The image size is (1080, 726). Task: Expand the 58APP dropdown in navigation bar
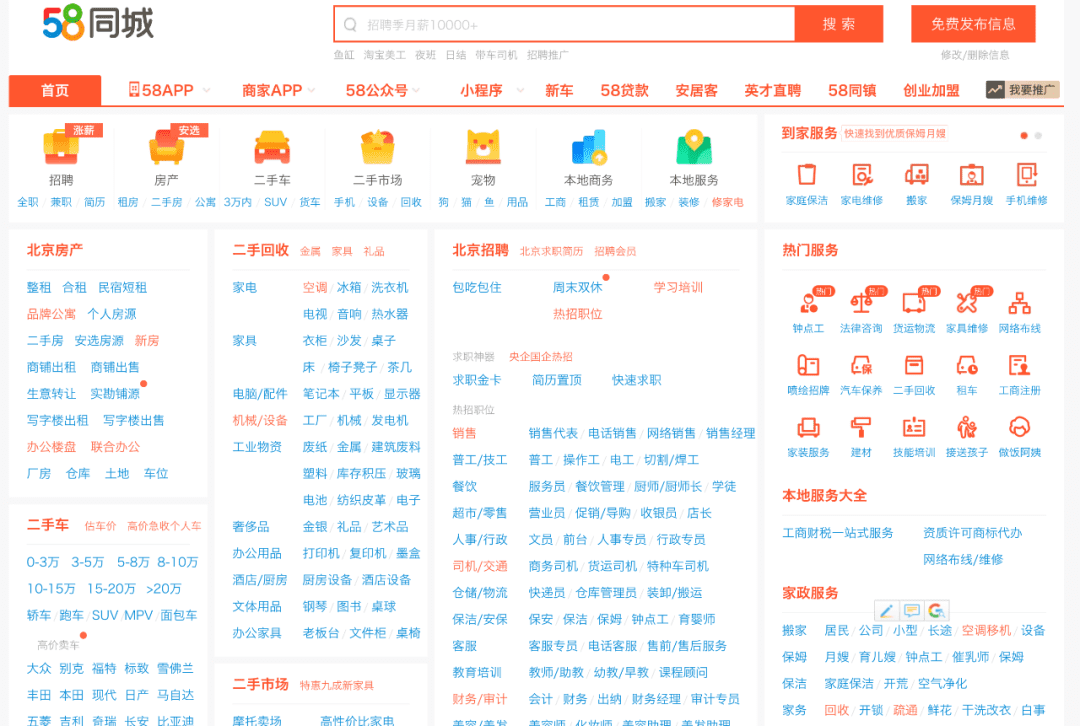pyautogui.click(x=167, y=90)
